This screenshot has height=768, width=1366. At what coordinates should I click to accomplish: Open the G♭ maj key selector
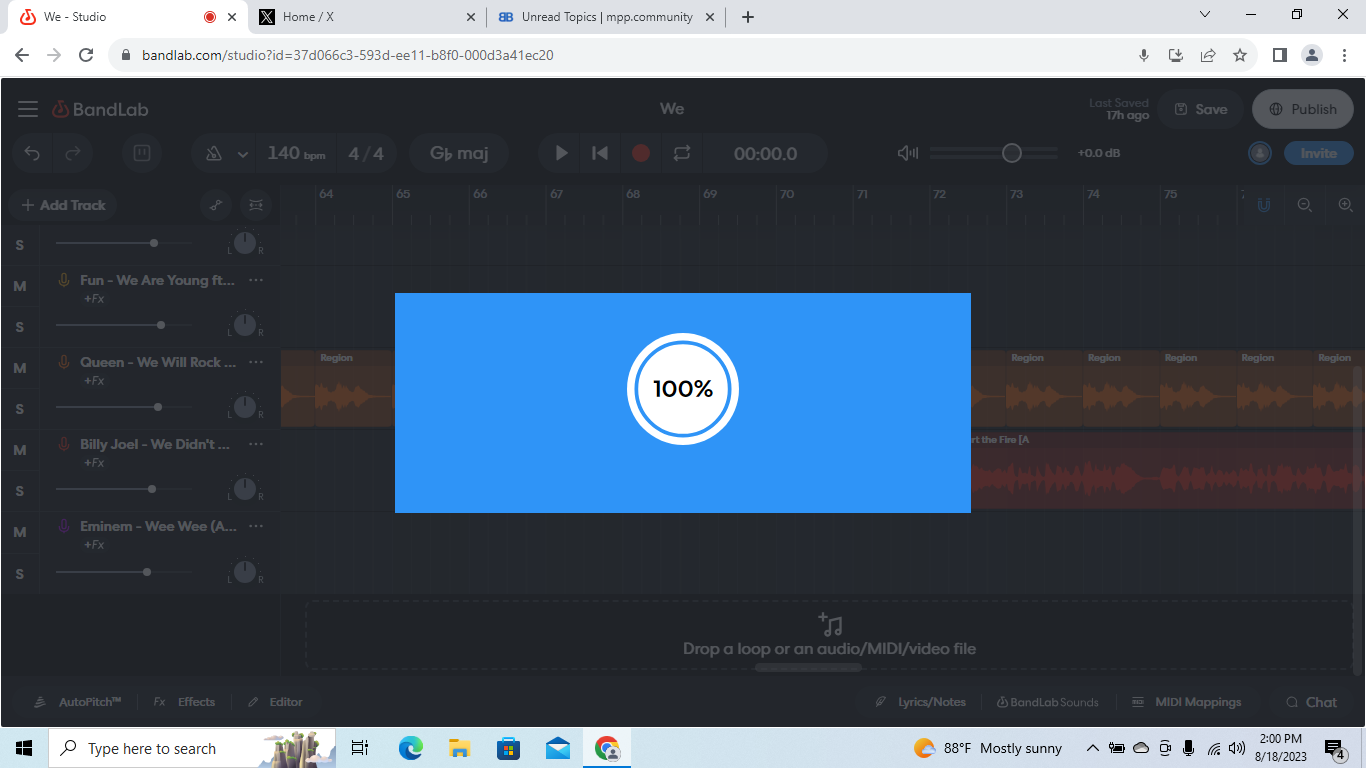[x=459, y=153]
